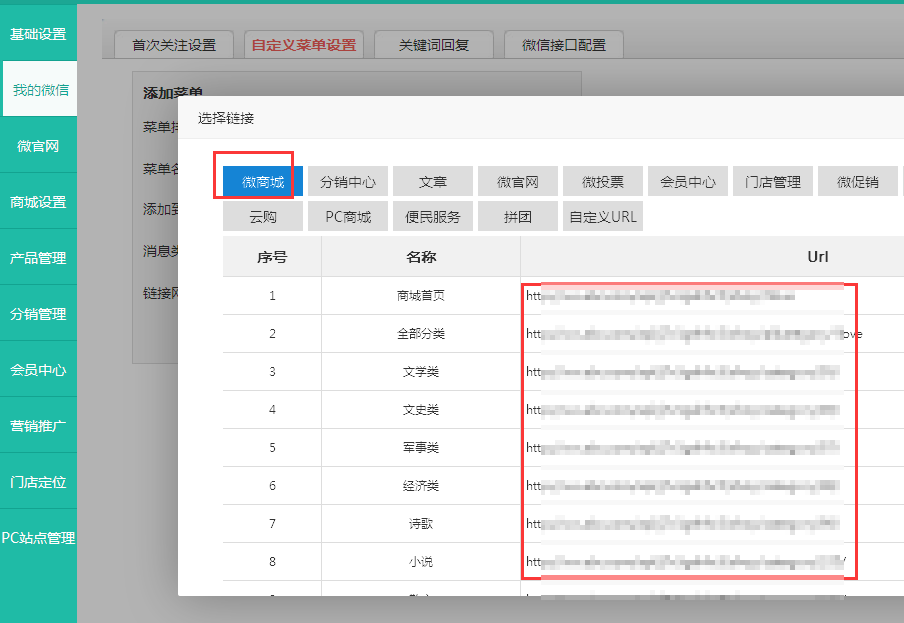Select the 便民服务 category button

pos(433,217)
